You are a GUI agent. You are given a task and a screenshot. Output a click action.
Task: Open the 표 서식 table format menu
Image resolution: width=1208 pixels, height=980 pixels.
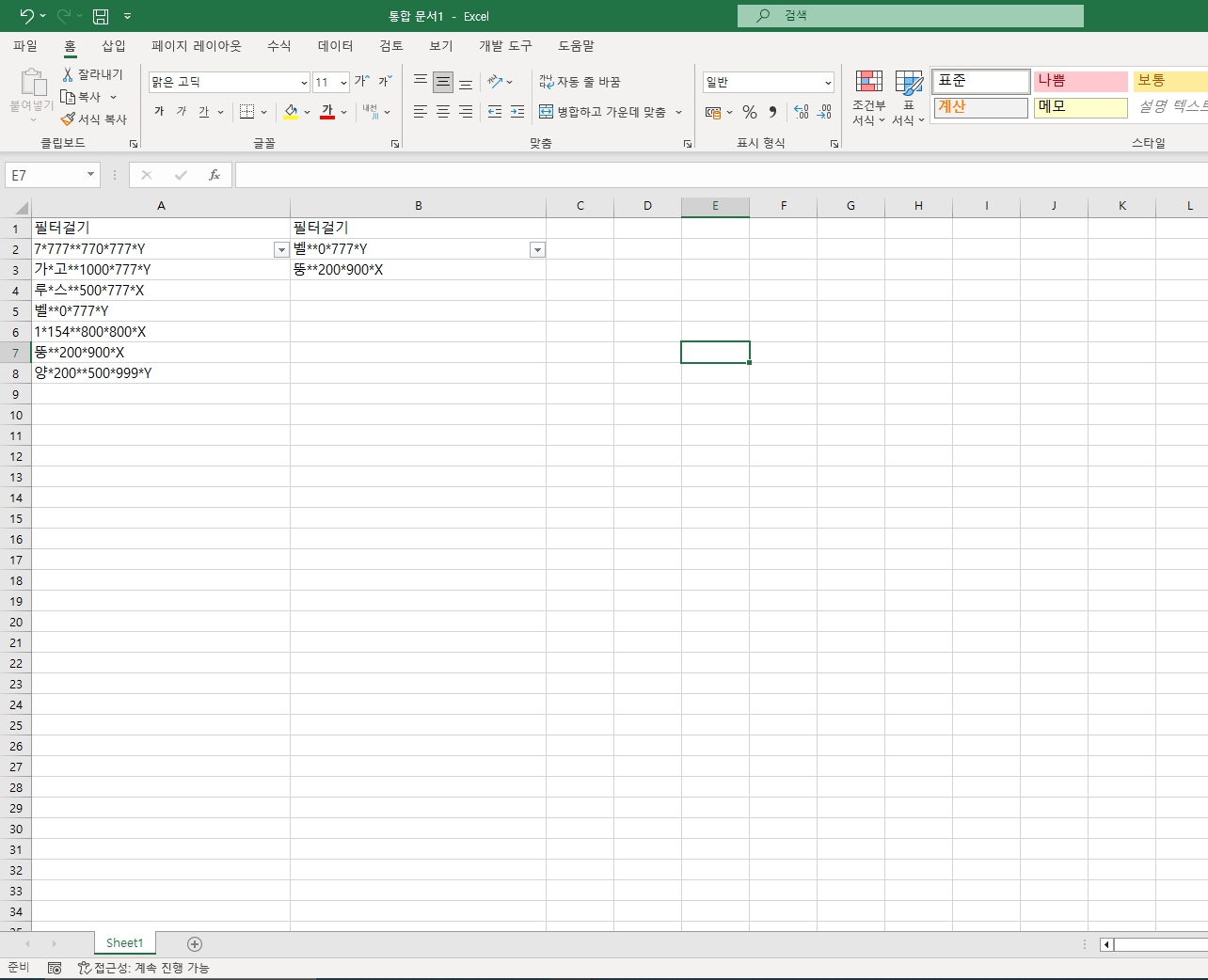909,98
